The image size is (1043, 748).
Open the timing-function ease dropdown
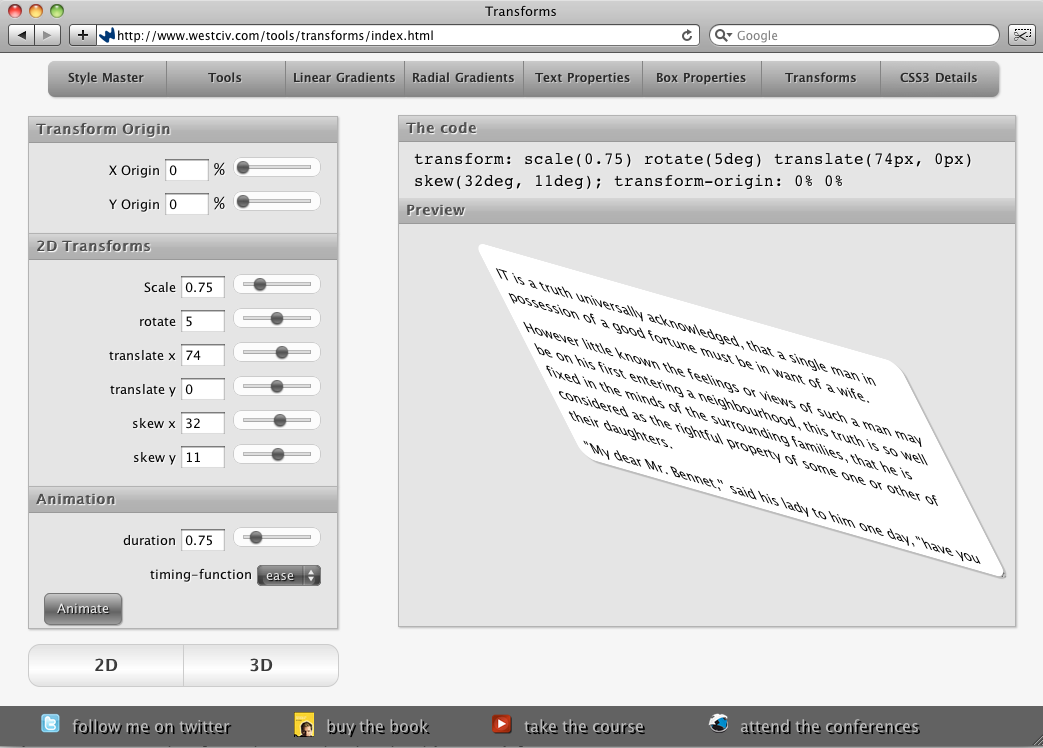point(288,575)
